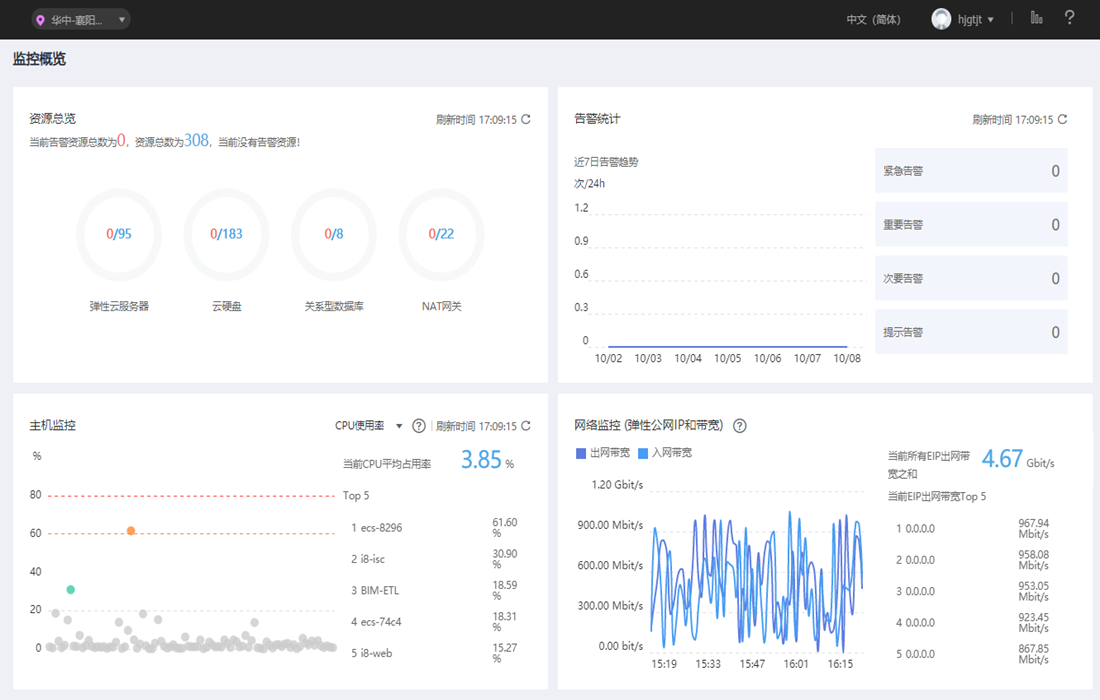
Task: Open the 紧急告警 alarm row
Action: pyautogui.click(x=971, y=170)
